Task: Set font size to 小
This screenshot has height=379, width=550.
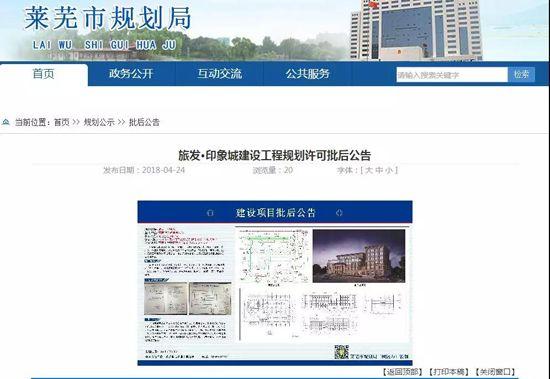Action: pyautogui.click(x=389, y=170)
